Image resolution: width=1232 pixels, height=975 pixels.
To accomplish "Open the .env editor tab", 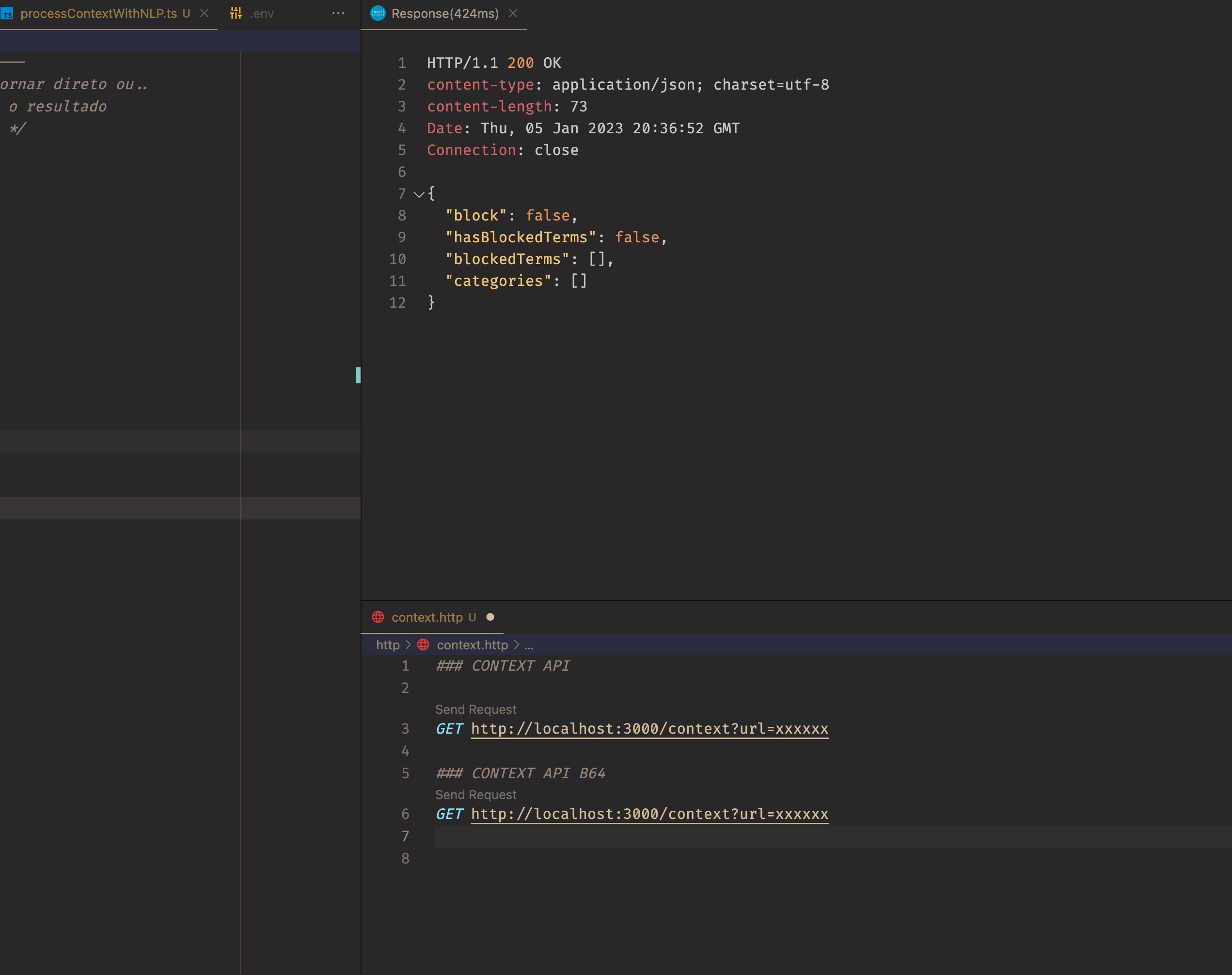I will (262, 14).
